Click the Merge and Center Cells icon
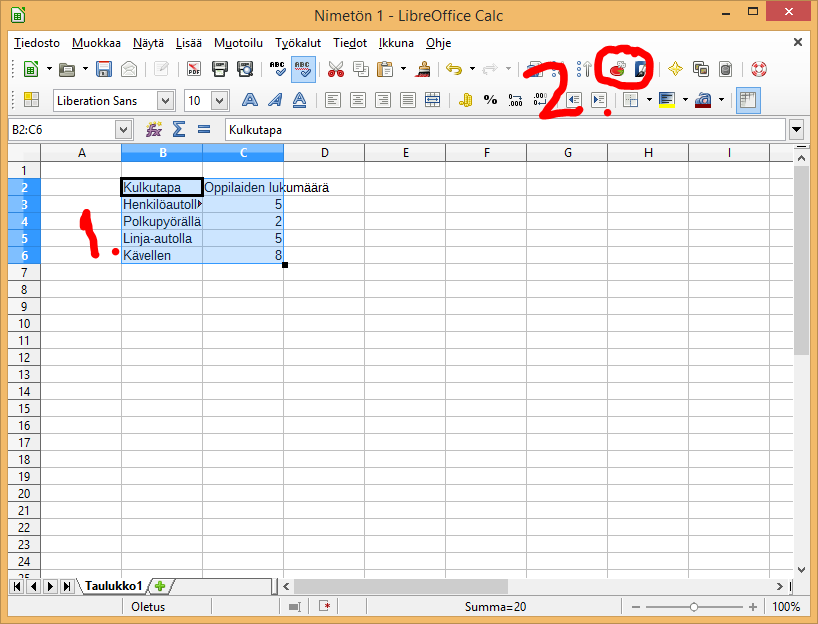Image resolution: width=818 pixels, height=624 pixels. tap(433, 100)
